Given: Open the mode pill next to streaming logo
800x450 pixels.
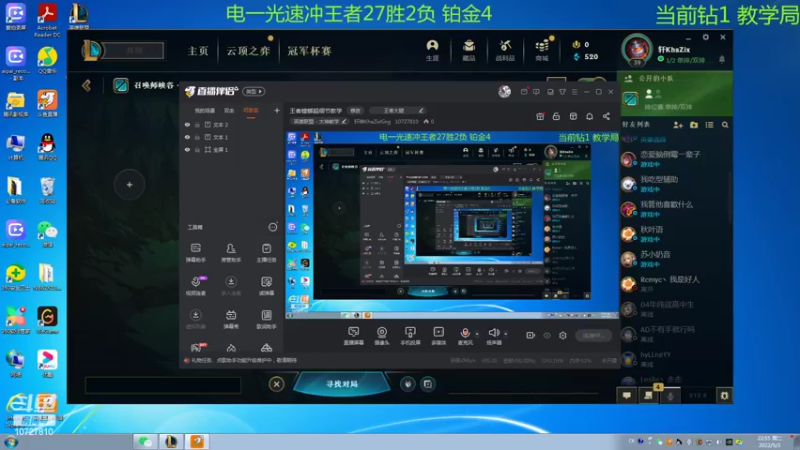Looking at the screenshot, I should point(254,91).
